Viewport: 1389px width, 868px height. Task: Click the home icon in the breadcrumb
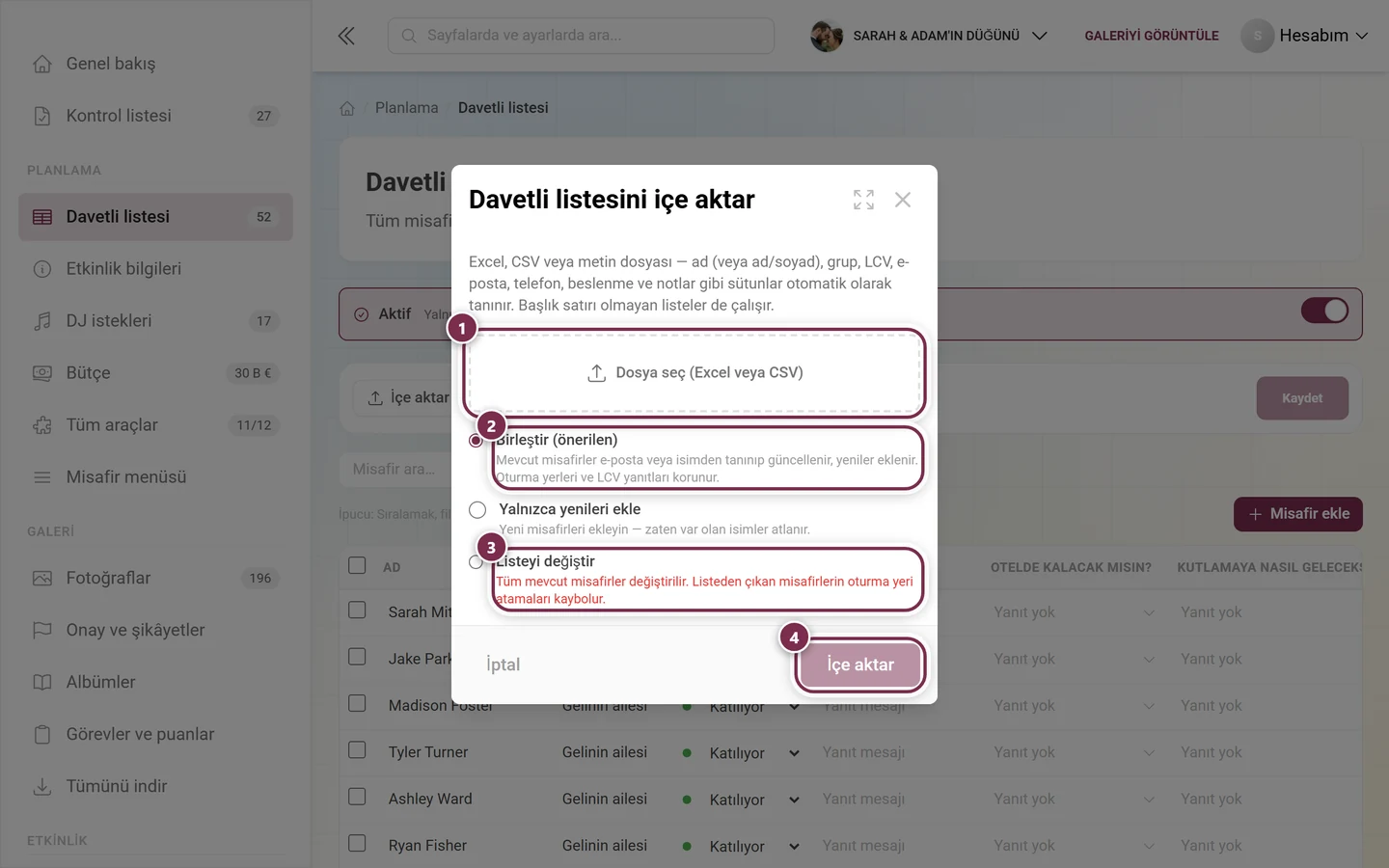[347, 108]
